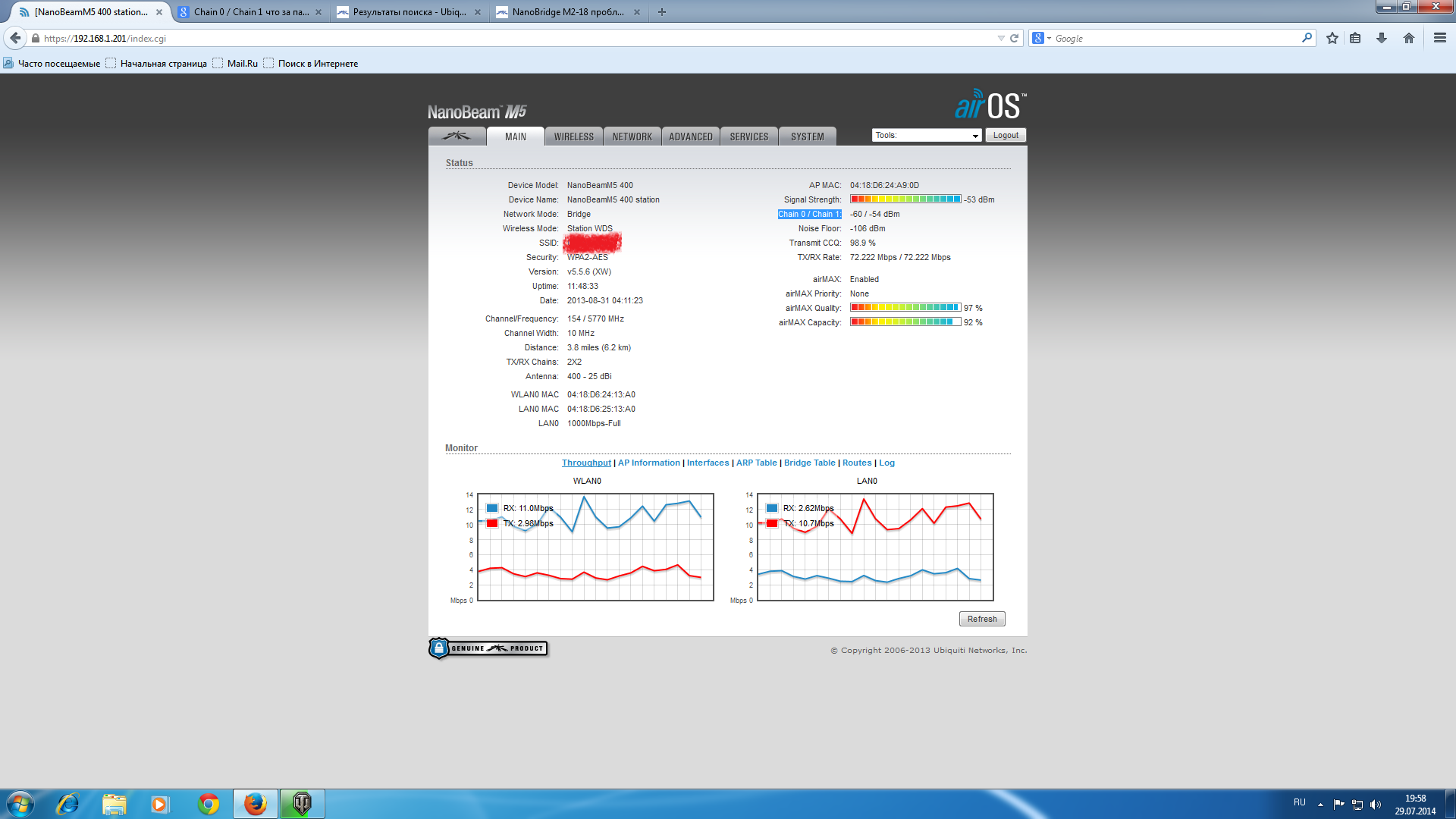Open the Firefox hamburger menu
The height and width of the screenshot is (819, 1456).
click(1440, 38)
